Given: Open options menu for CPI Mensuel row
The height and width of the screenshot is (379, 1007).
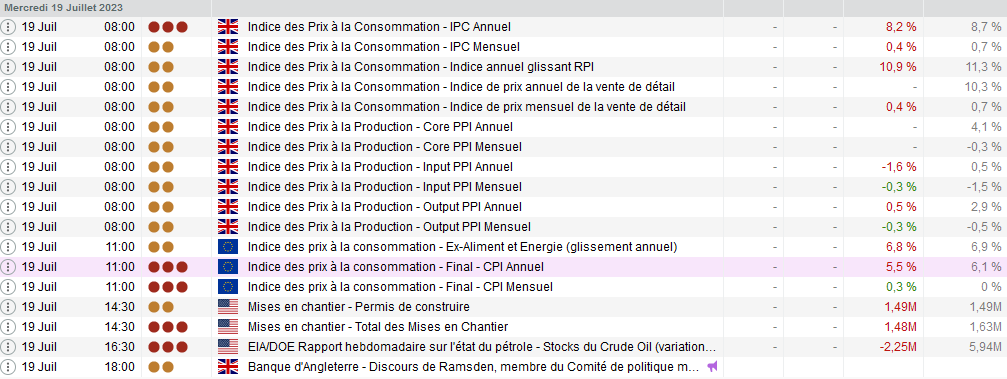Looking at the screenshot, I should 8,286.
